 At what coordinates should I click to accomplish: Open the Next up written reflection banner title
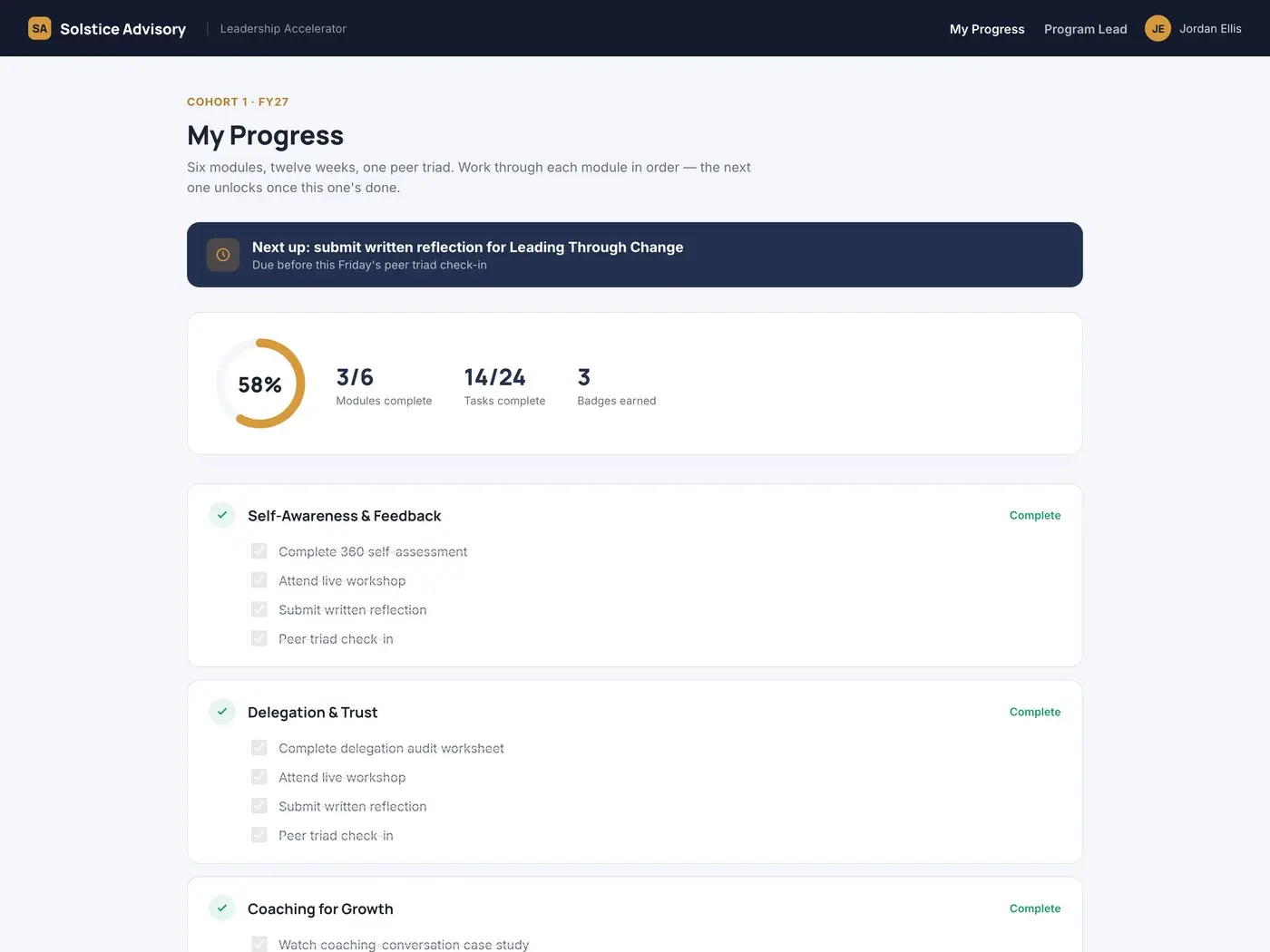tap(468, 247)
